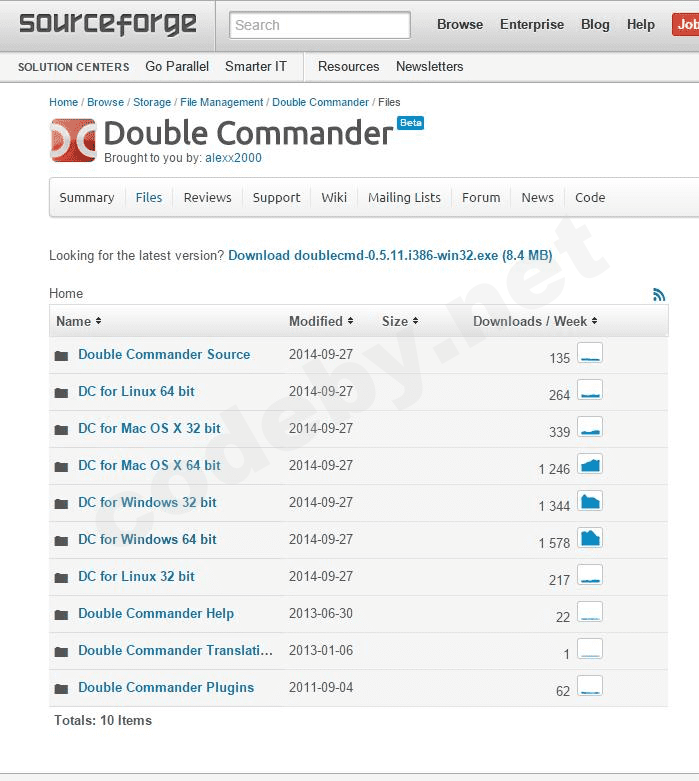Open stats chart for DC for Windows 64 bit
The width and height of the screenshot is (699, 781).
pyautogui.click(x=590, y=537)
